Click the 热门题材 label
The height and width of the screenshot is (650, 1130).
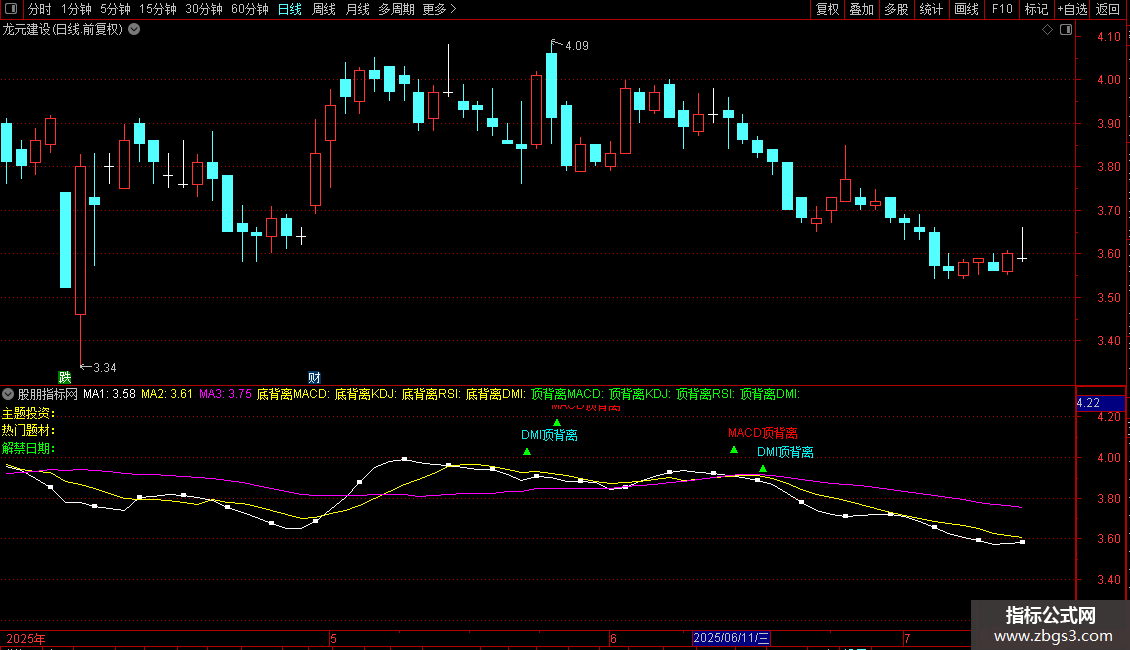[x=28, y=430]
